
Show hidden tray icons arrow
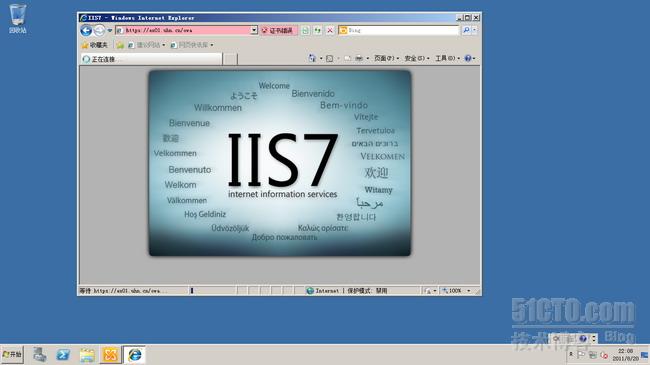571,355
